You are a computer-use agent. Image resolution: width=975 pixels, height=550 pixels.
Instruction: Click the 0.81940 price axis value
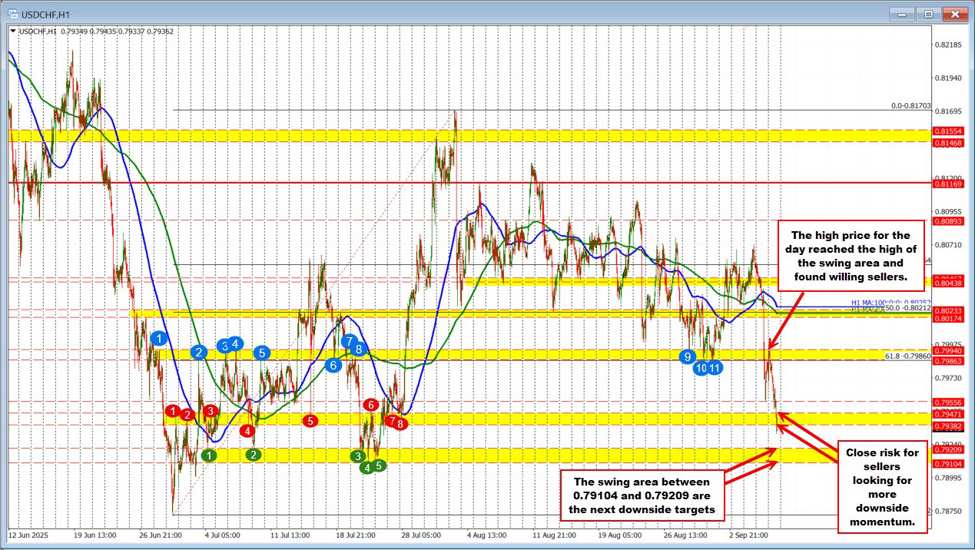tap(948, 78)
